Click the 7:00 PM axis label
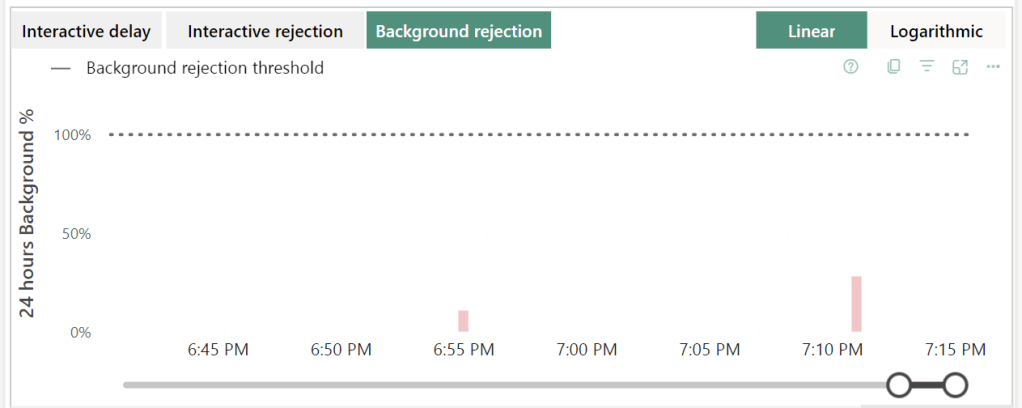The image size is (1022, 408). (587, 350)
